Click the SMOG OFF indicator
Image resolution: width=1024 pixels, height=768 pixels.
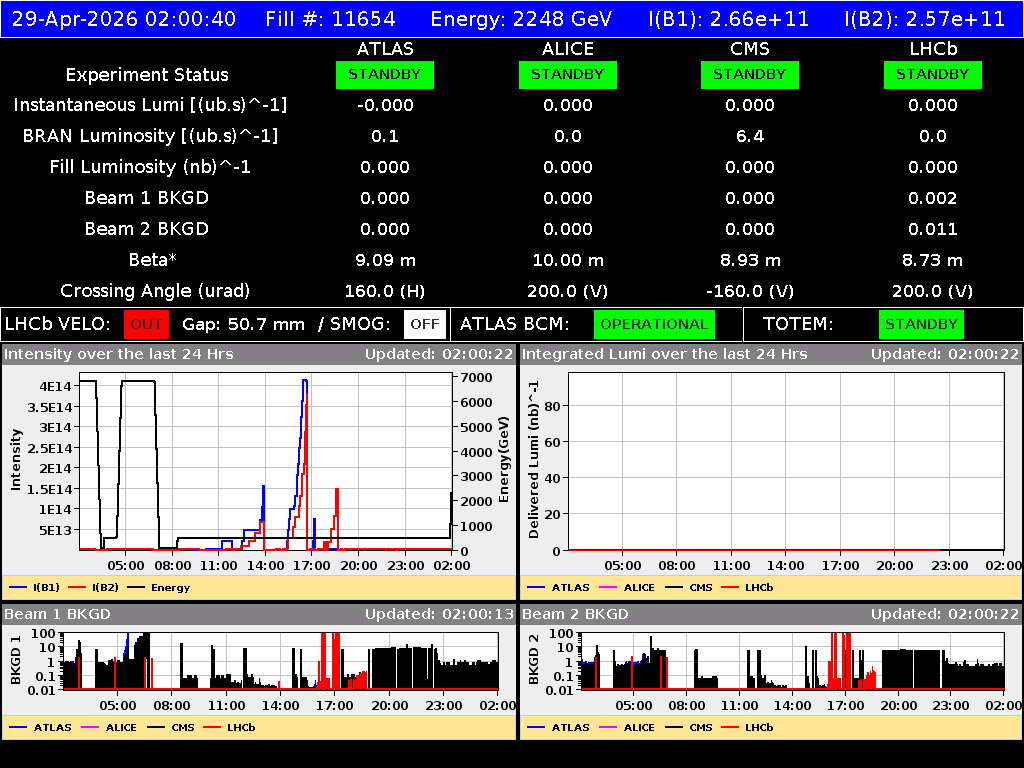pyautogui.click(x=425, y=325)
